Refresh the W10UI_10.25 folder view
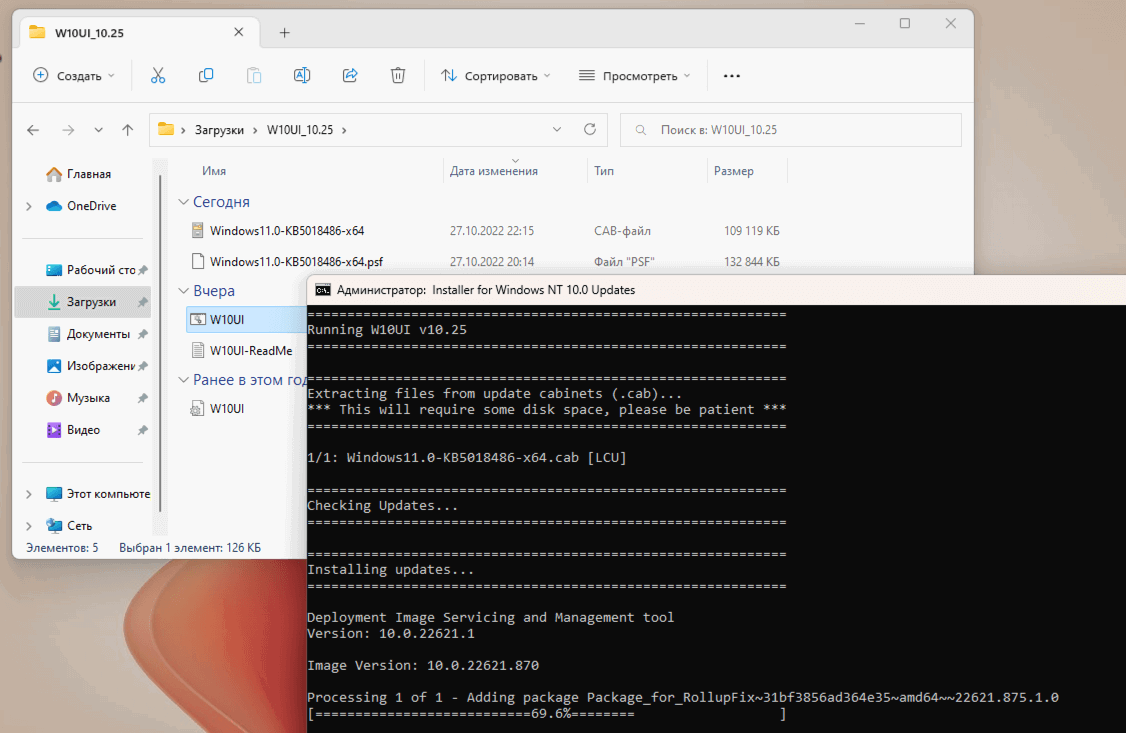The image size is (1126, 733). click(x=590, y=129)
